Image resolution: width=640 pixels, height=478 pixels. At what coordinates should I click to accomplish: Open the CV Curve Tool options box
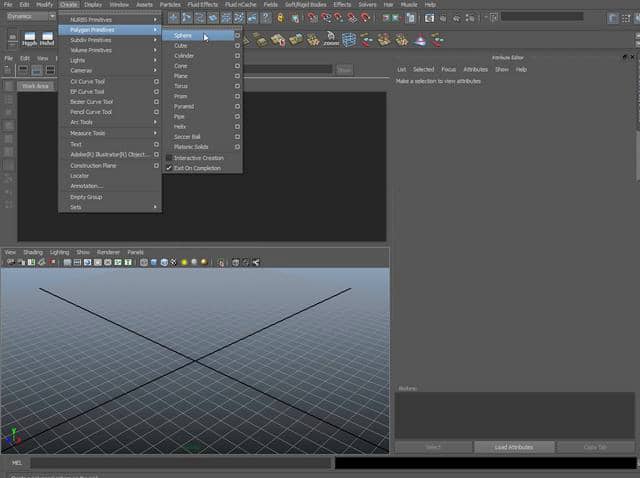pos(157,81)
